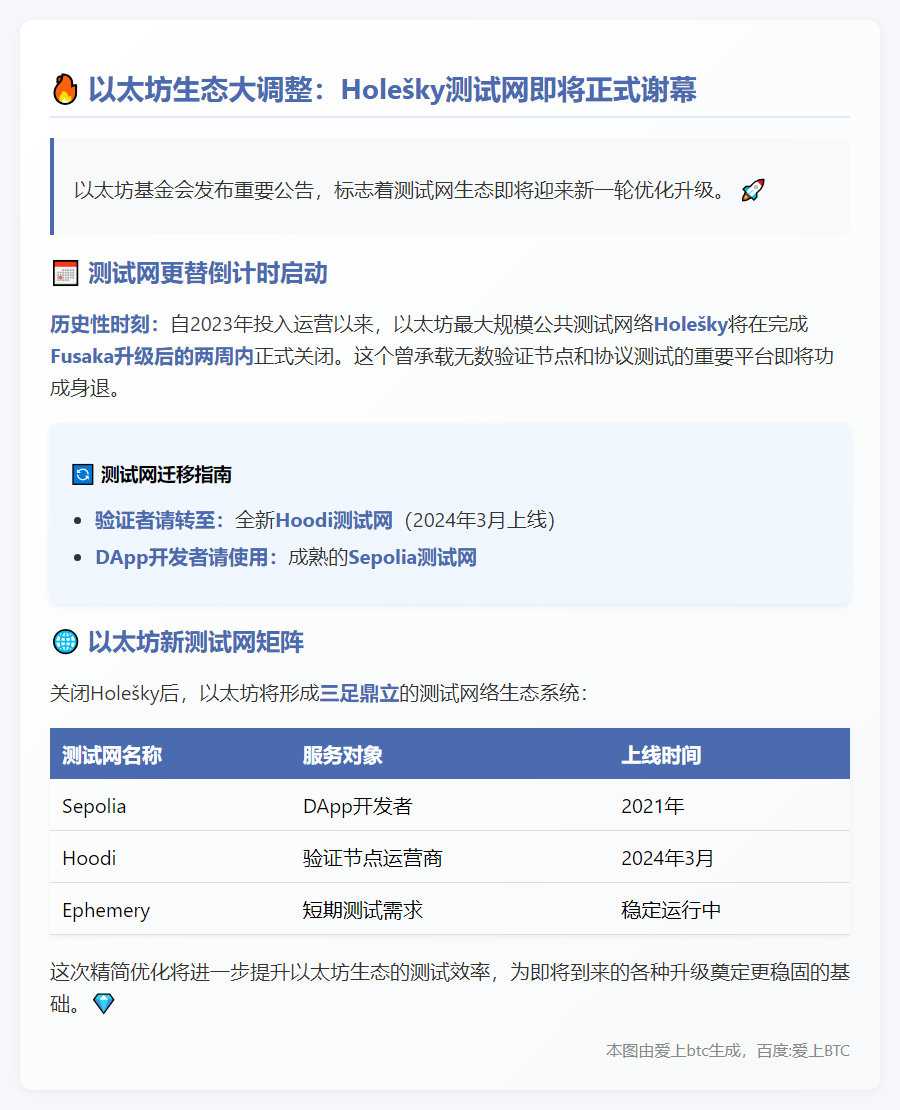
Task: Click the rocket icon in the intro banner
Action: pos(753,188)
